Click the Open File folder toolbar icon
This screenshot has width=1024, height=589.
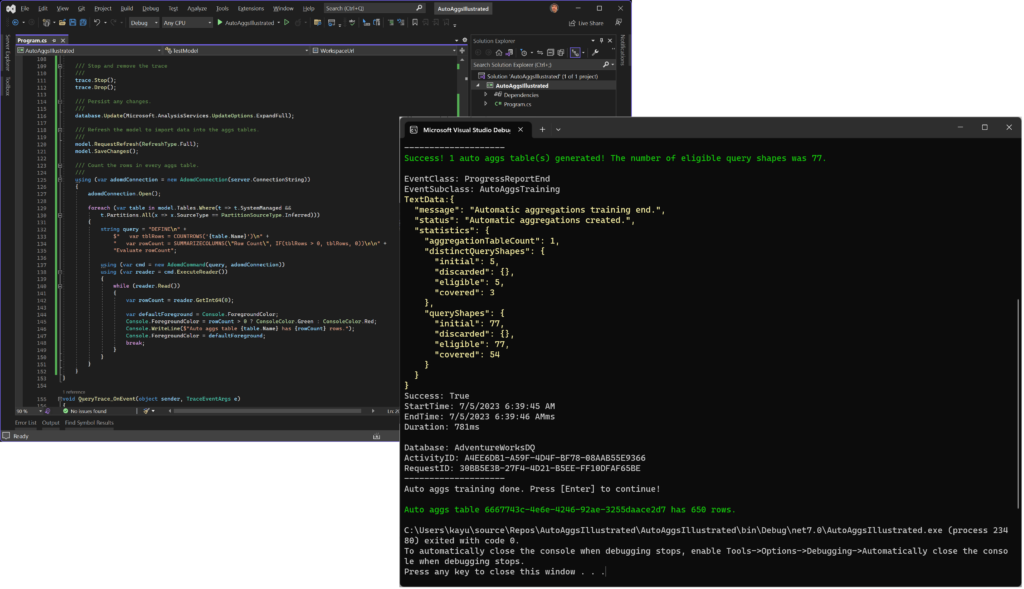(62, 23)
